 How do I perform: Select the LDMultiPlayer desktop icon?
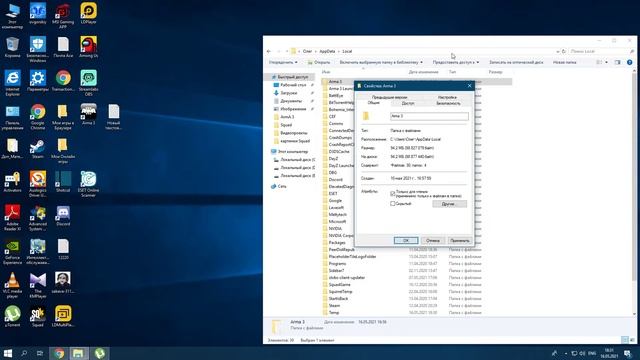click(63, 317)
